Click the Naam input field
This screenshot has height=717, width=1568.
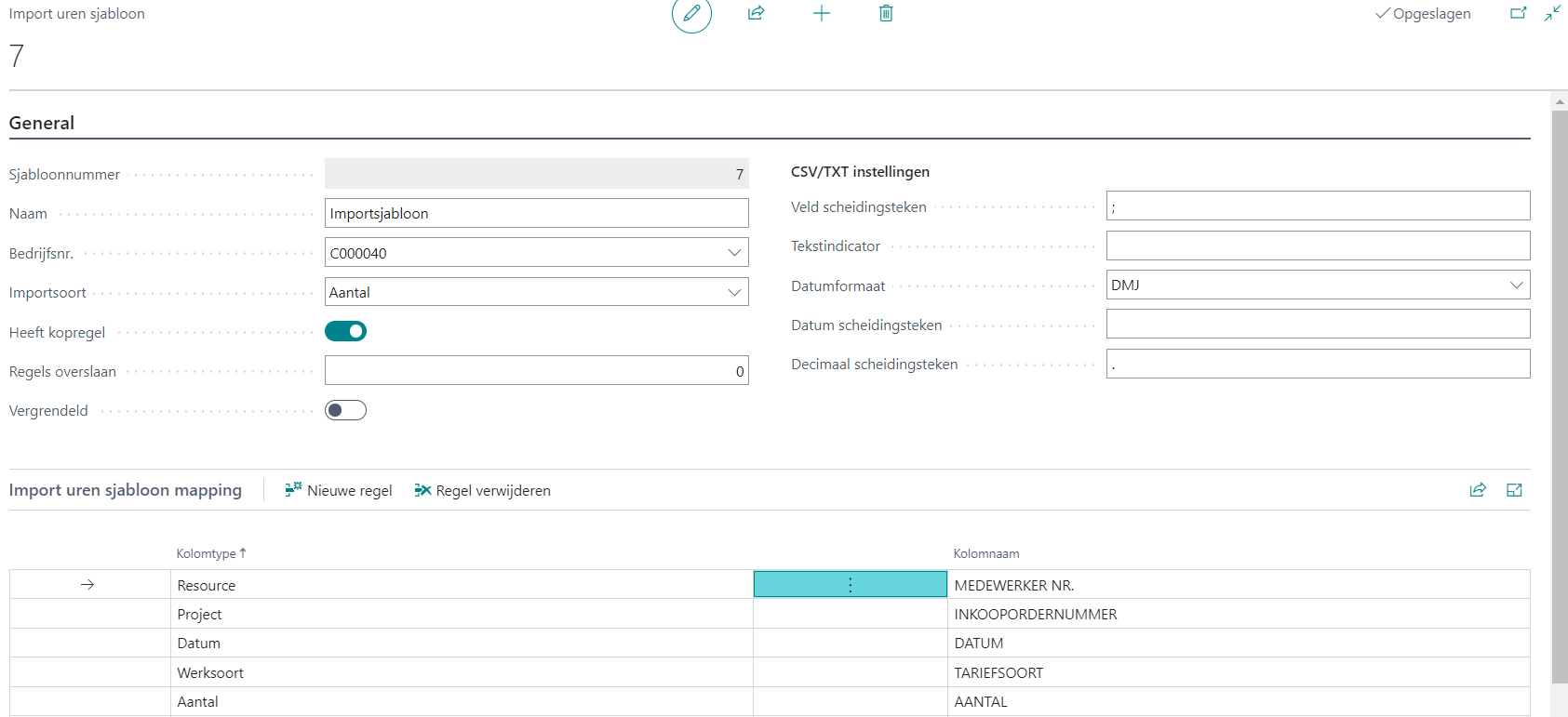coord(536,213)
